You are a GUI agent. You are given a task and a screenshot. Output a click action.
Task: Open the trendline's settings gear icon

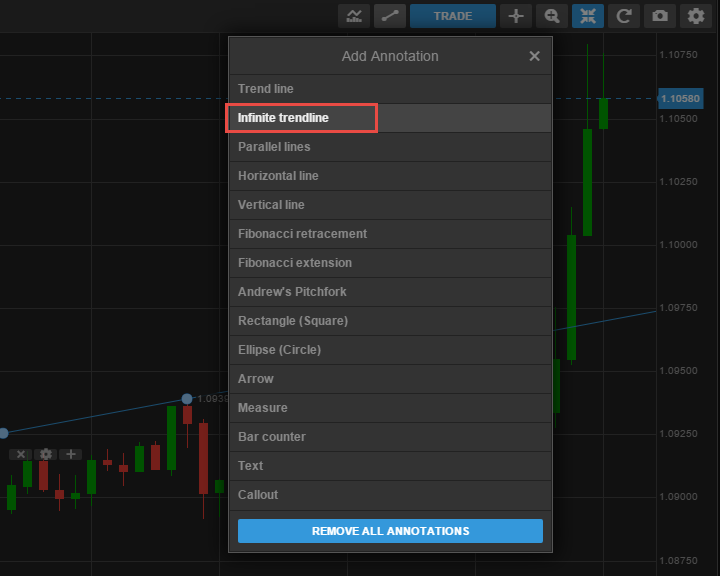(x=46, y=454)
